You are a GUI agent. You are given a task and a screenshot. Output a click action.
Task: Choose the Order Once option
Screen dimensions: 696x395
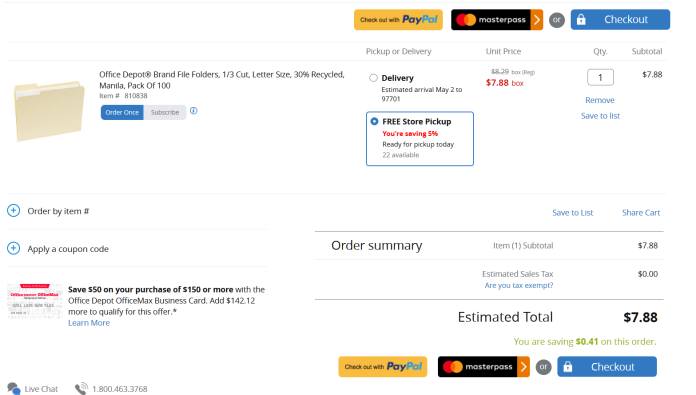click(122, 113)
